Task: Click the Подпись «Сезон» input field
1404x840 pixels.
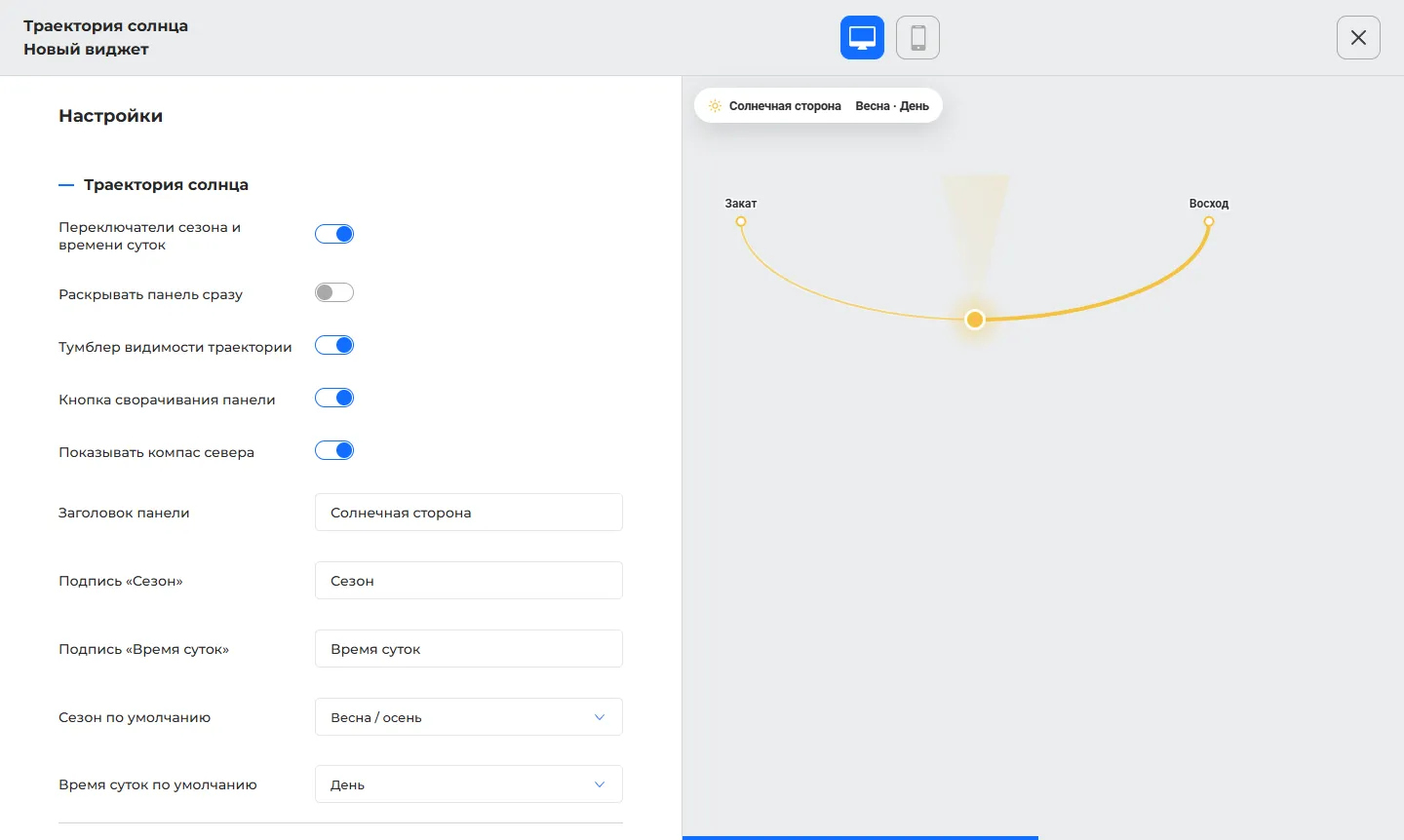Action: 469,581
